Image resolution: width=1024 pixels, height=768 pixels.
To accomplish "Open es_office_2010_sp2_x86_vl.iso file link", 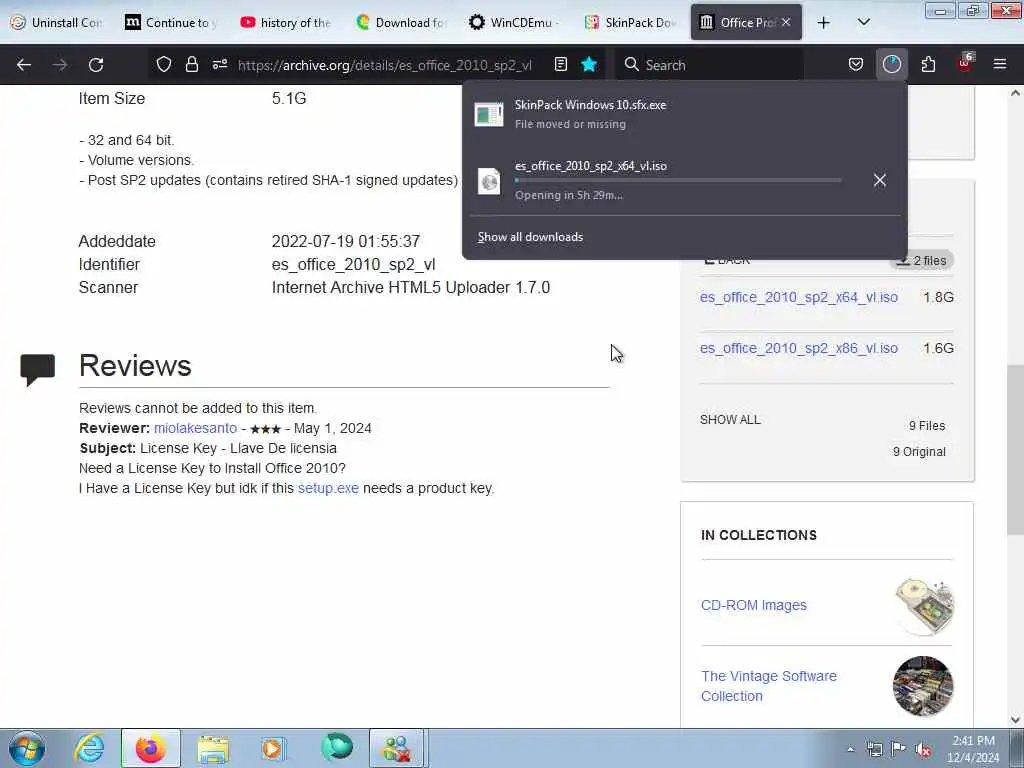I will click(x=799, y=348).
